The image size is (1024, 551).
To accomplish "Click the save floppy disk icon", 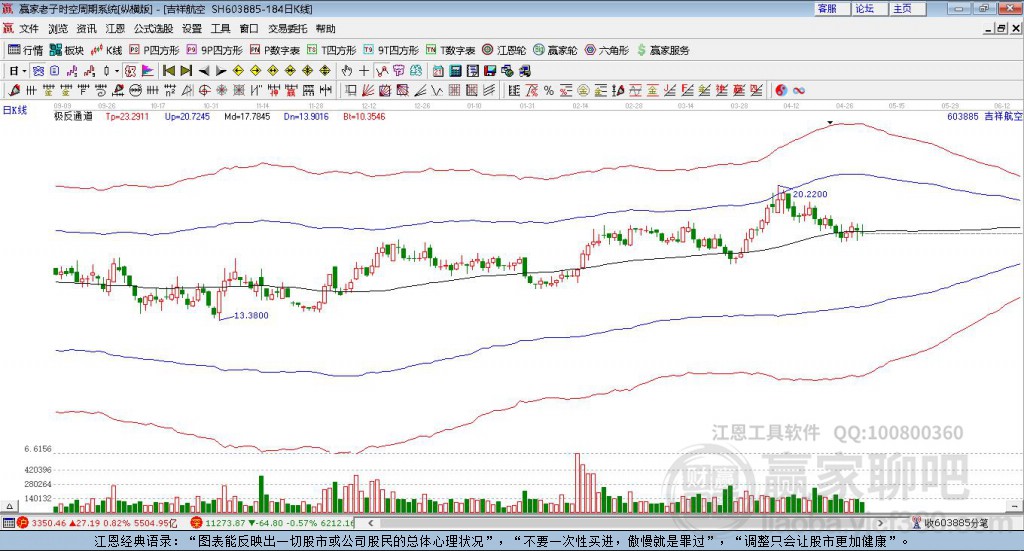I will (490, 71).
